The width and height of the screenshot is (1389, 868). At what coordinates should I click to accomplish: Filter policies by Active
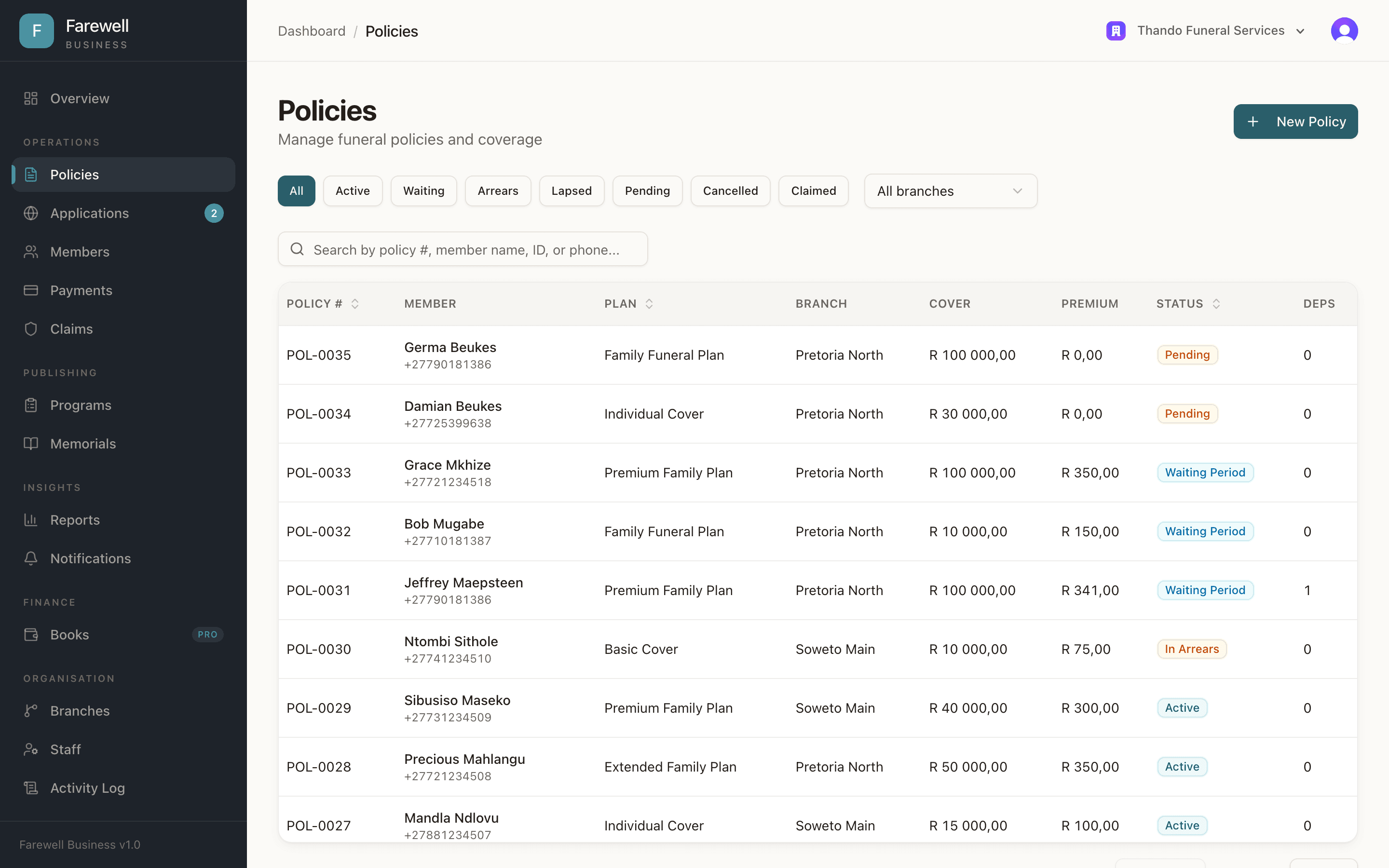[353, 190]
